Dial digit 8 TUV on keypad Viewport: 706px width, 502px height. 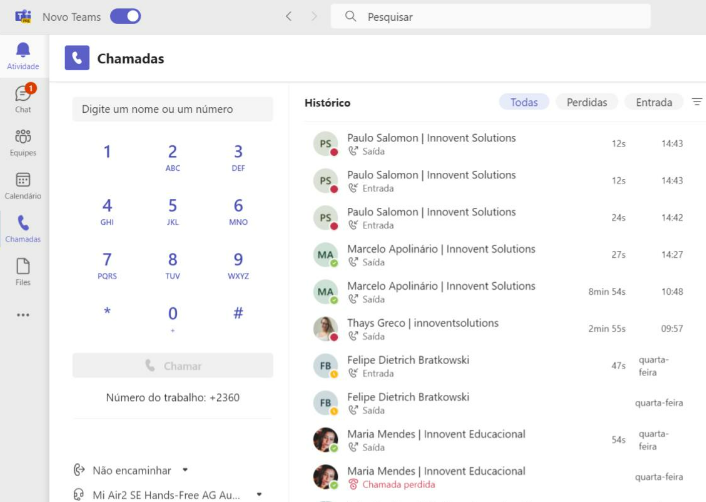[x=173, y=266]
